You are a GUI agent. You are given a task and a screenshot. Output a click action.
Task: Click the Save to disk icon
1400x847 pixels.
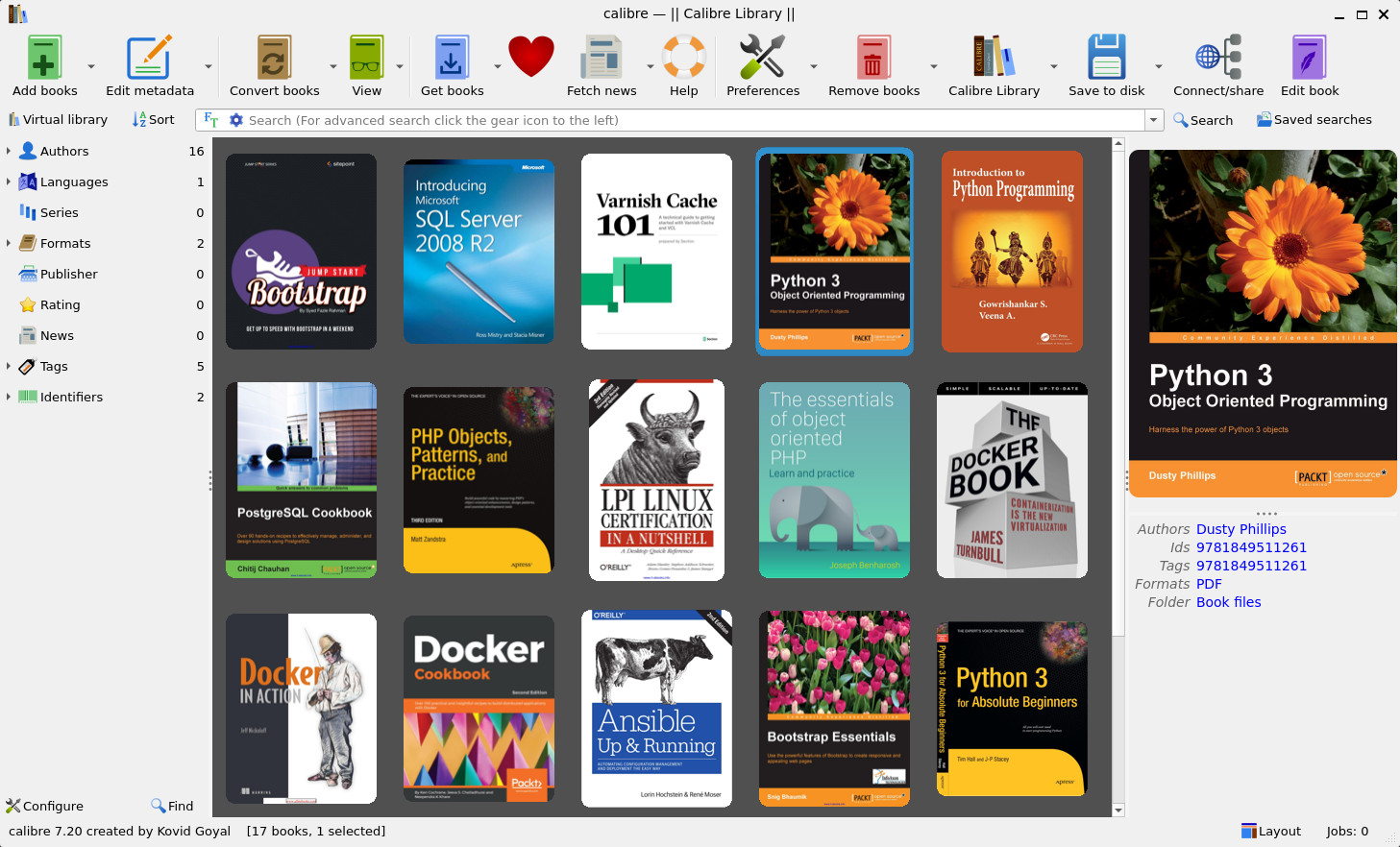pyautogui.click(x=1106, y=58)
